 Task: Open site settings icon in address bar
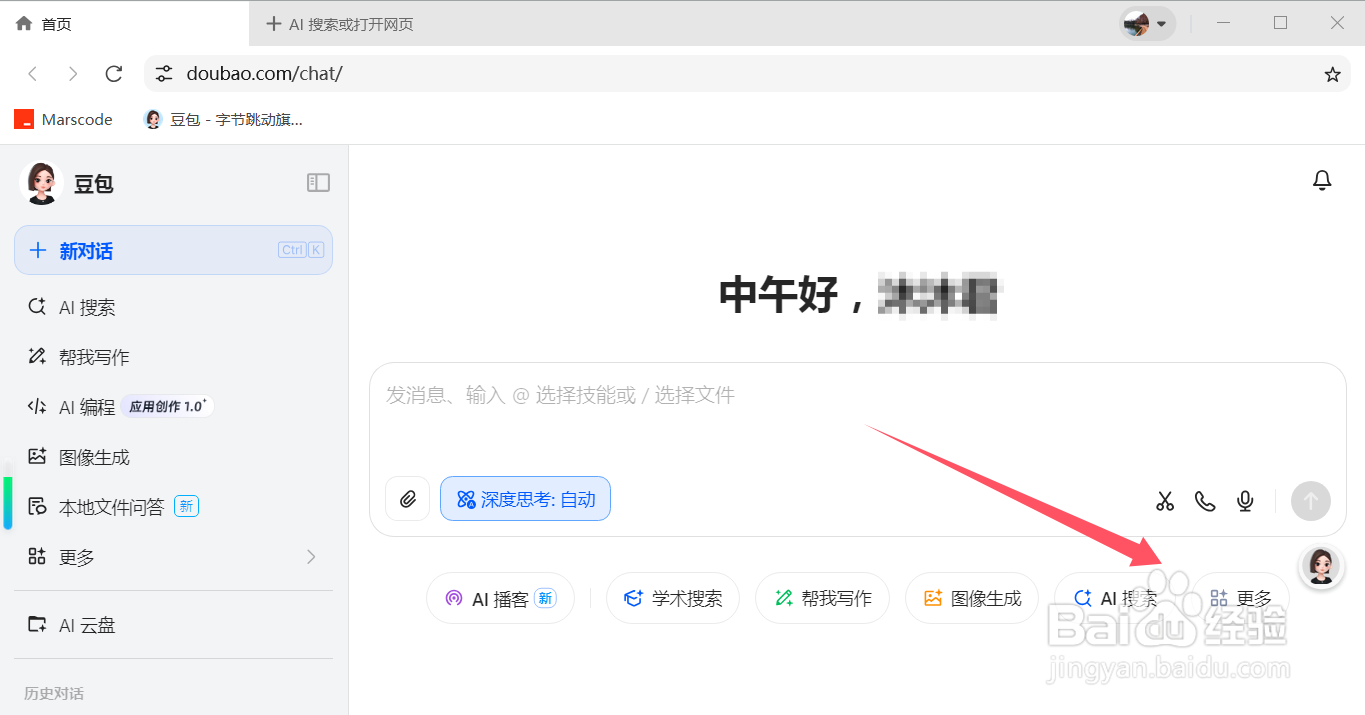point(164,74)
